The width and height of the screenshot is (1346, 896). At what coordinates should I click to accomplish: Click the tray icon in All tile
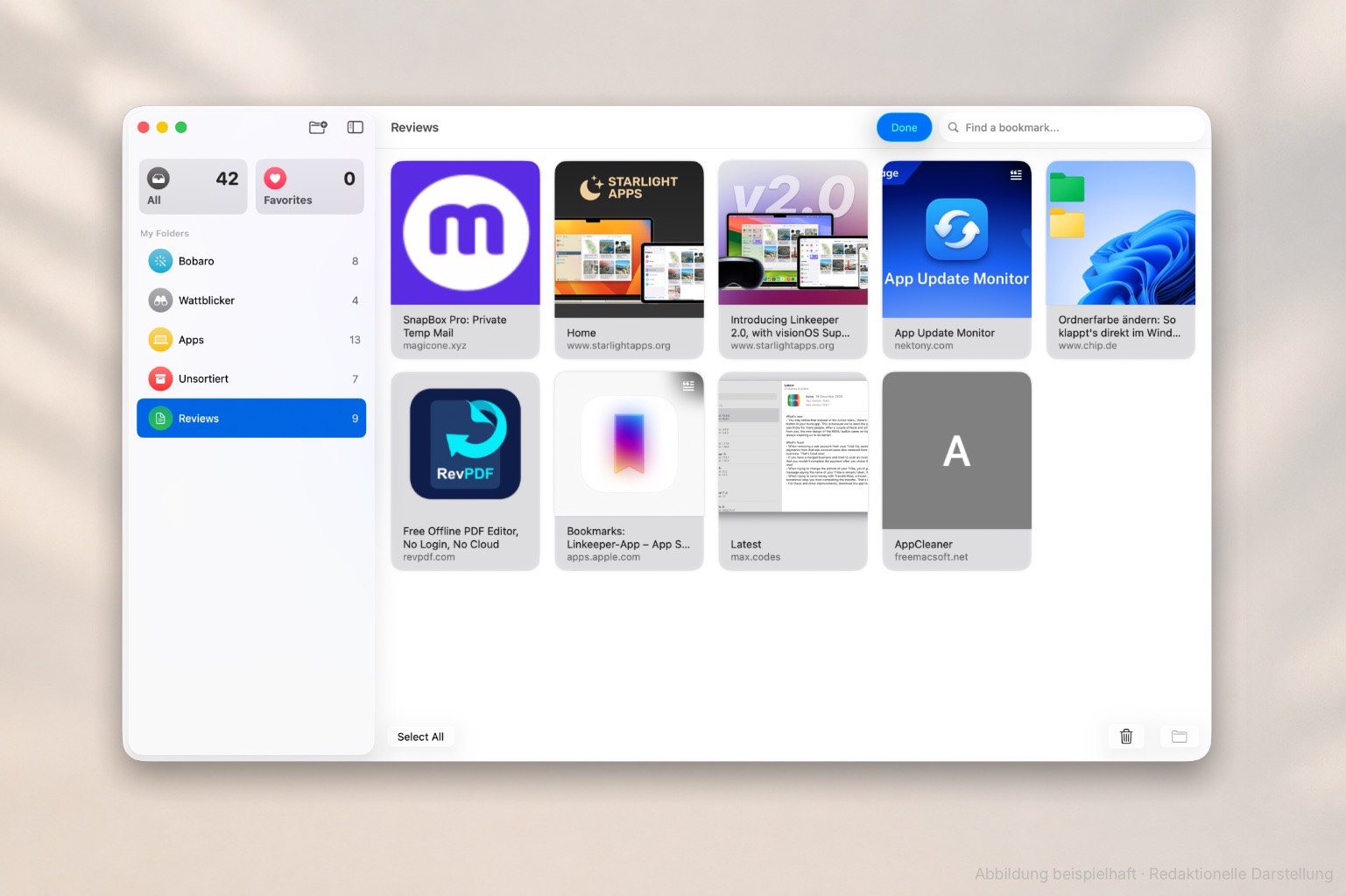tap(158, 179)
